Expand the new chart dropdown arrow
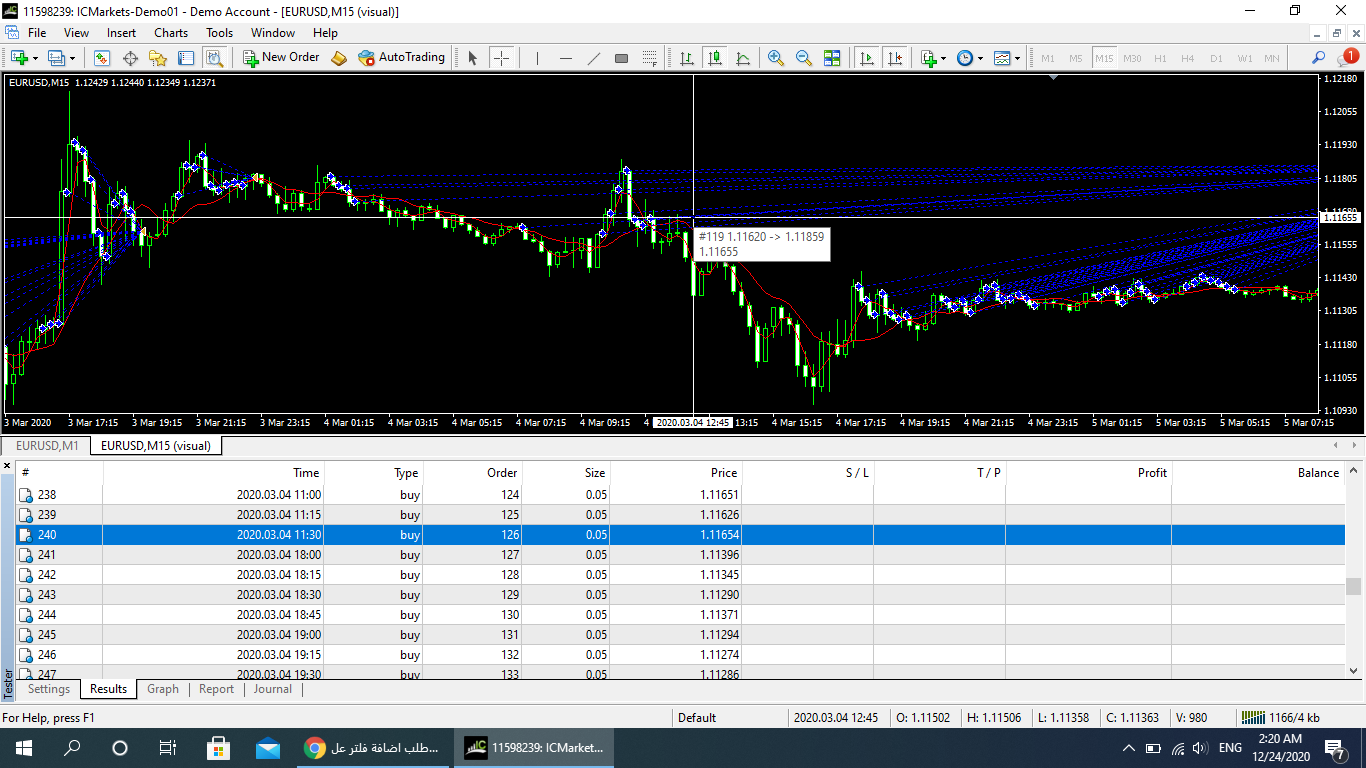 [36, 58]
